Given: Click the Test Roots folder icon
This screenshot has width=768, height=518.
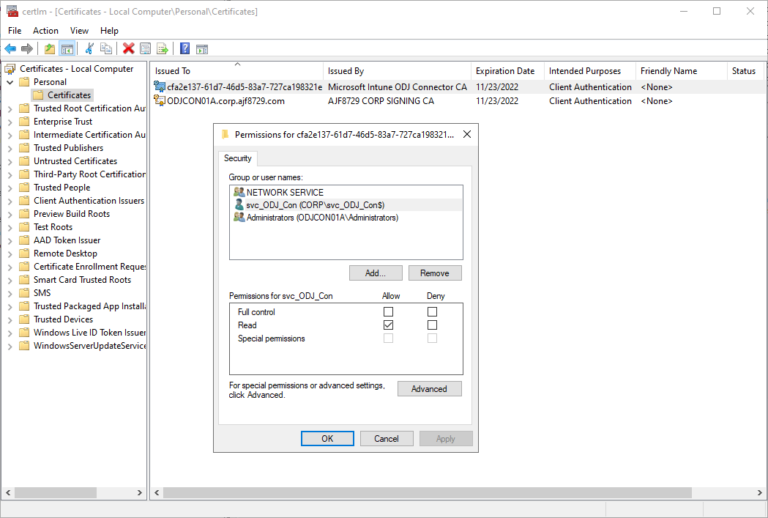Looking at the screenshot, I should coord(24,227).
